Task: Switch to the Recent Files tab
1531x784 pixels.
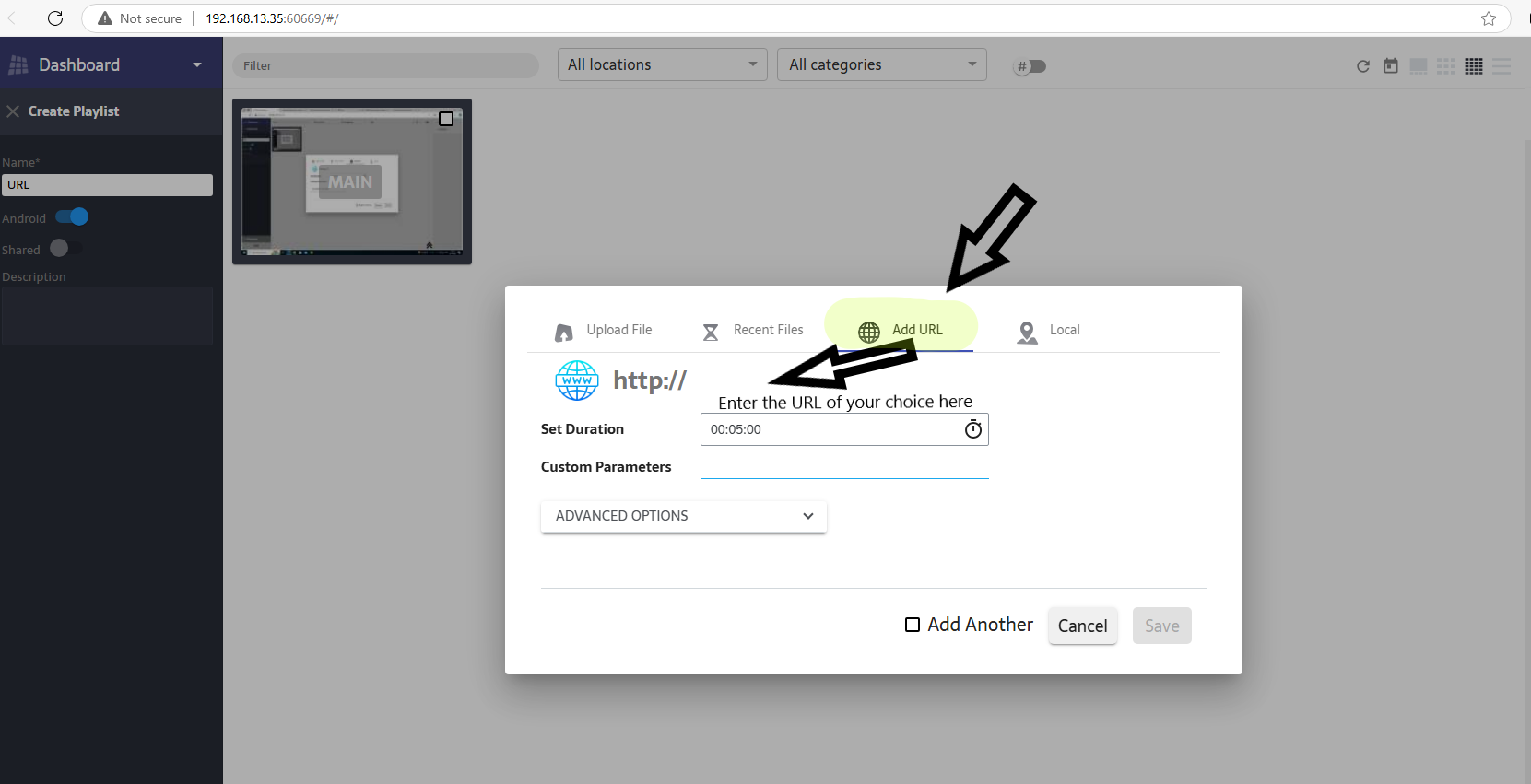Action: 753,330
